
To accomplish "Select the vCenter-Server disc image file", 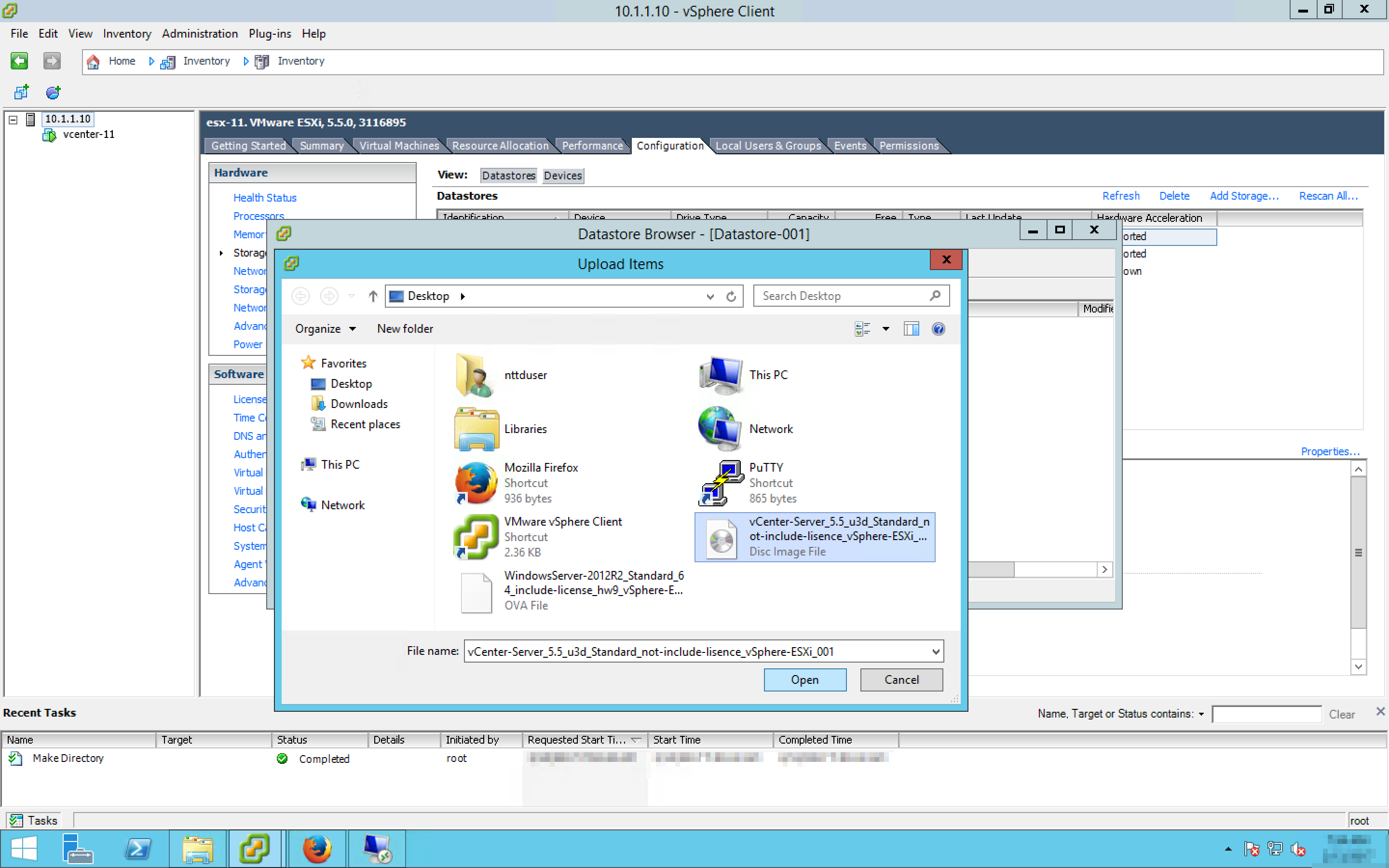I will [x=815, y=537].
